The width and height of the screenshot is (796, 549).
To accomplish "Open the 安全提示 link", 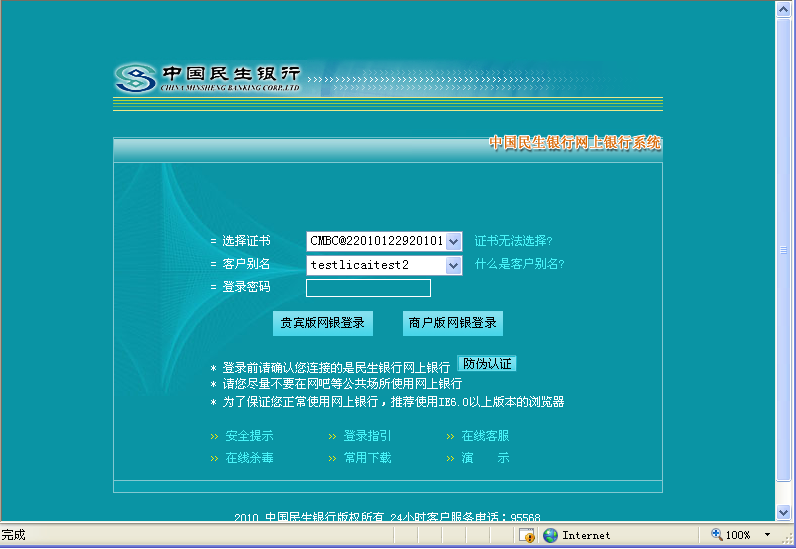I will [x=249, y=436].
